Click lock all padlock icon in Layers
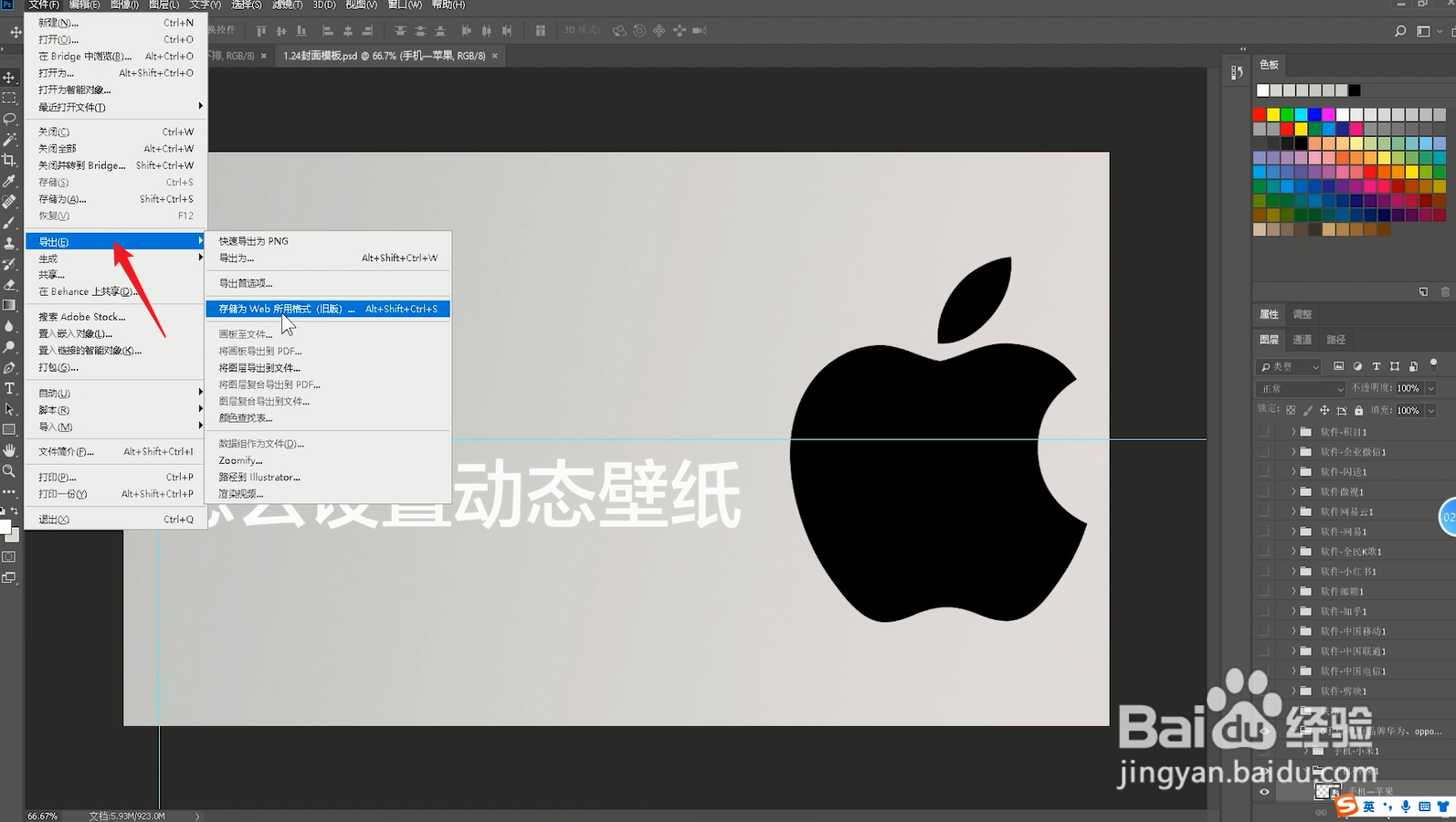The height and width of the screenshot is (822, 1456). [1358, 410]
